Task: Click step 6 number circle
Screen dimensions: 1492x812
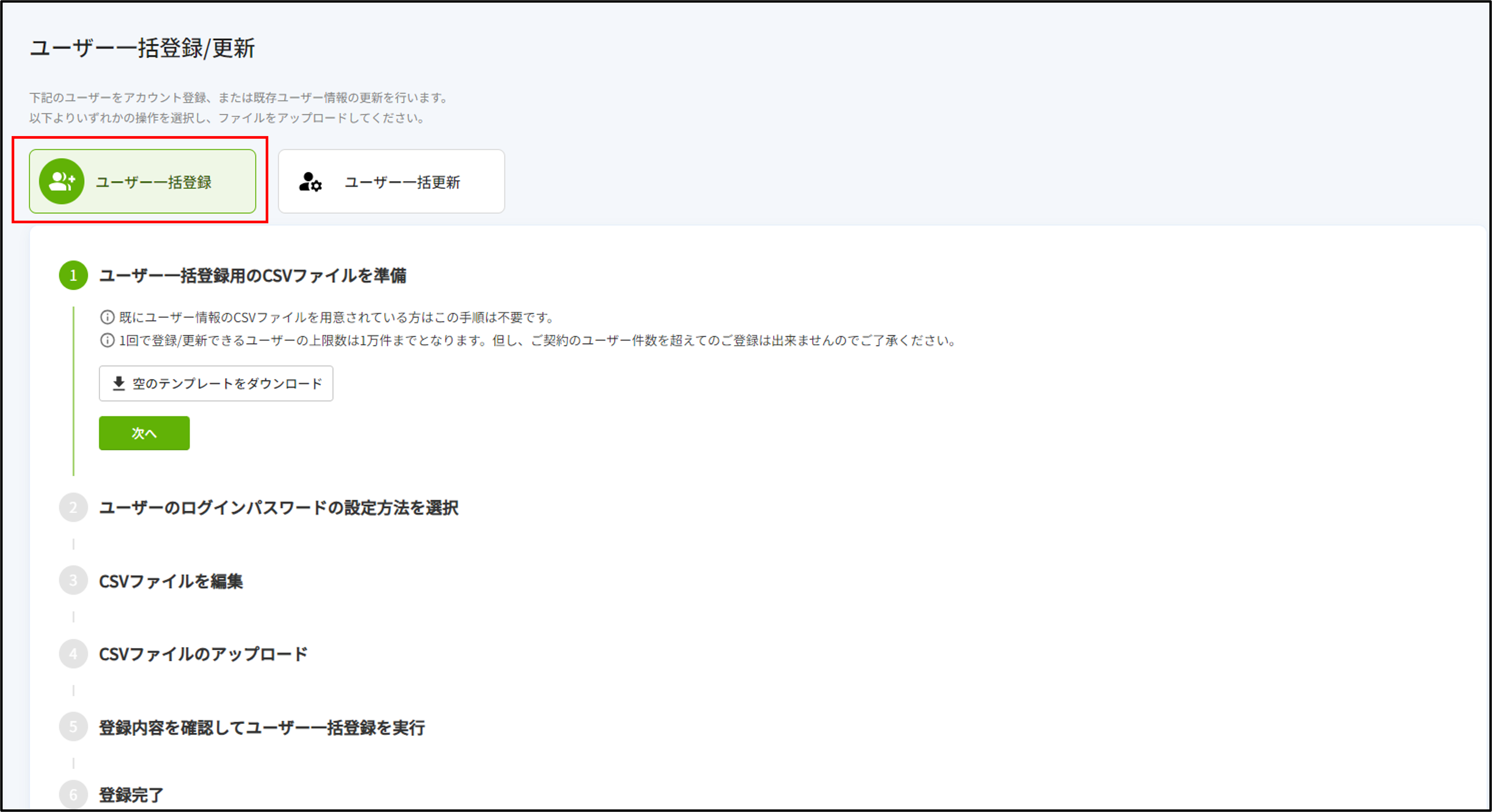Action: (73, 795)
